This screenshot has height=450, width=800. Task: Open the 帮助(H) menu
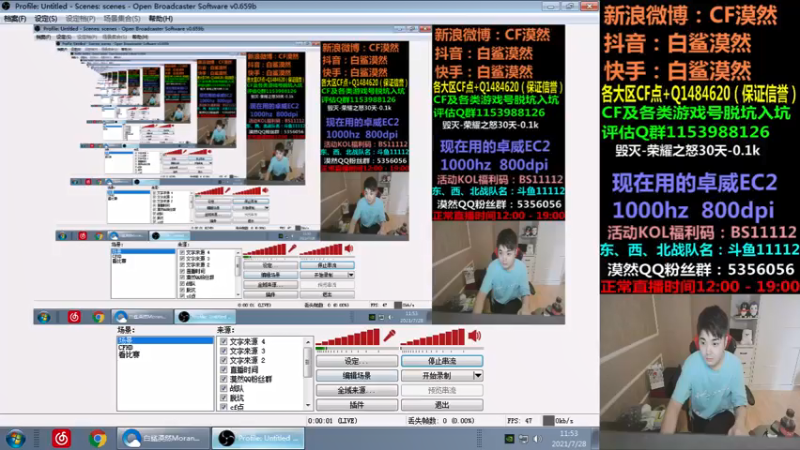(x=161, y=18)
